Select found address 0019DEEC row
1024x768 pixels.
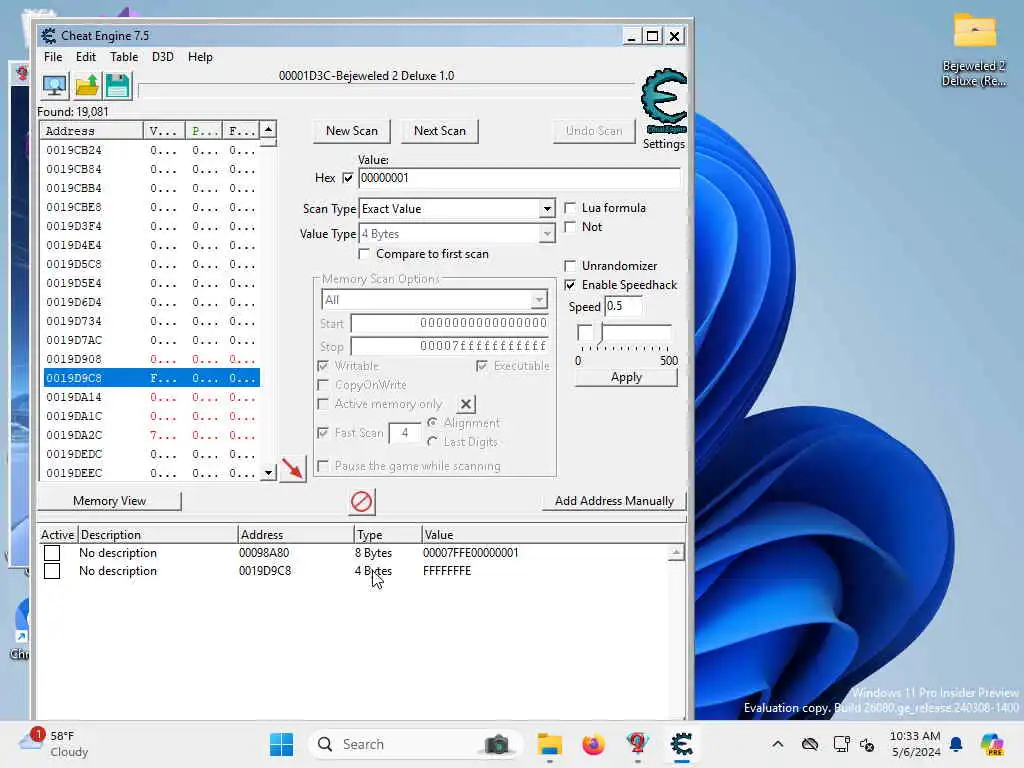pyautogui.click(x=152, y=473)
